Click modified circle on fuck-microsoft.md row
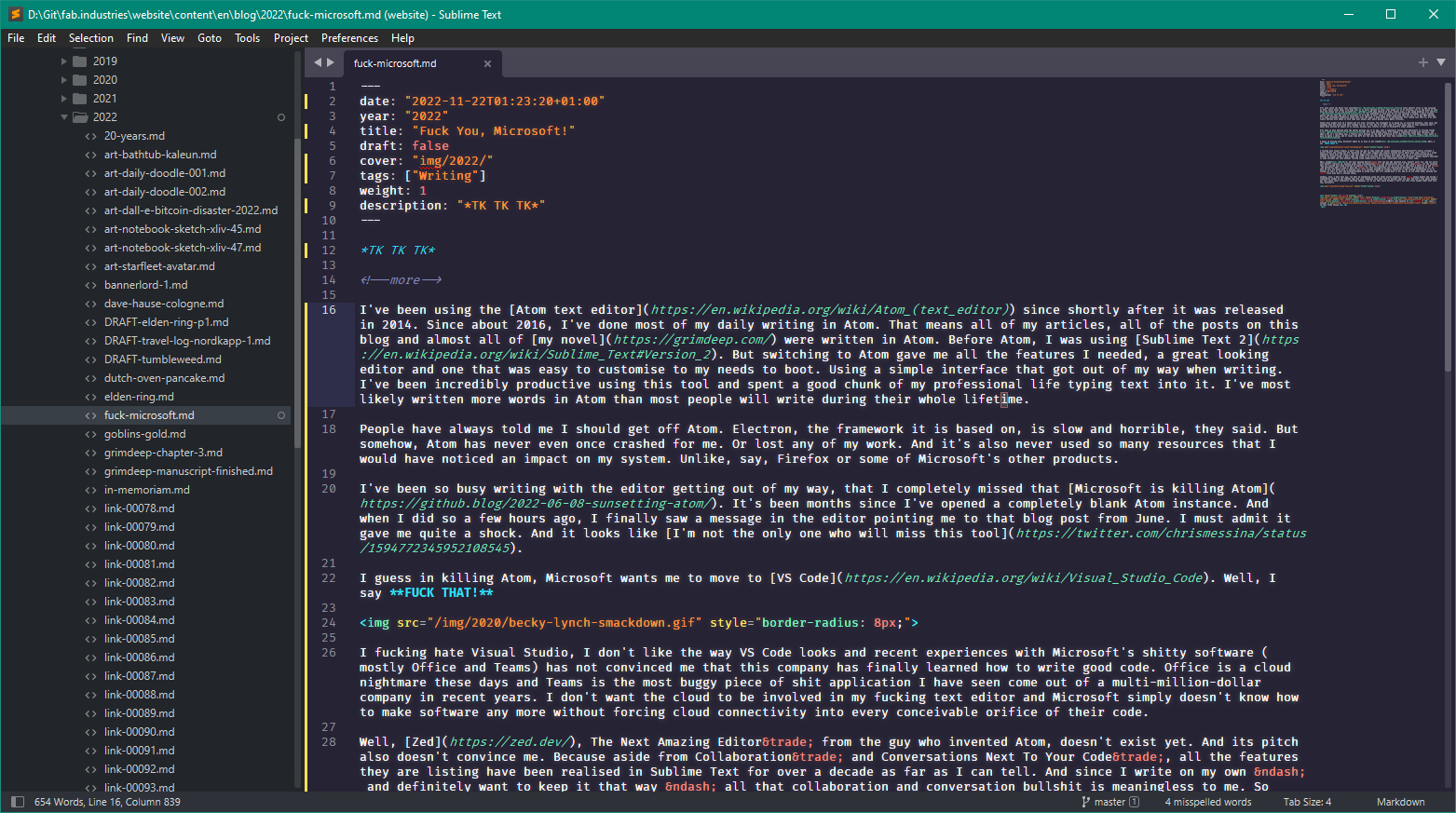 click(281, 415)
